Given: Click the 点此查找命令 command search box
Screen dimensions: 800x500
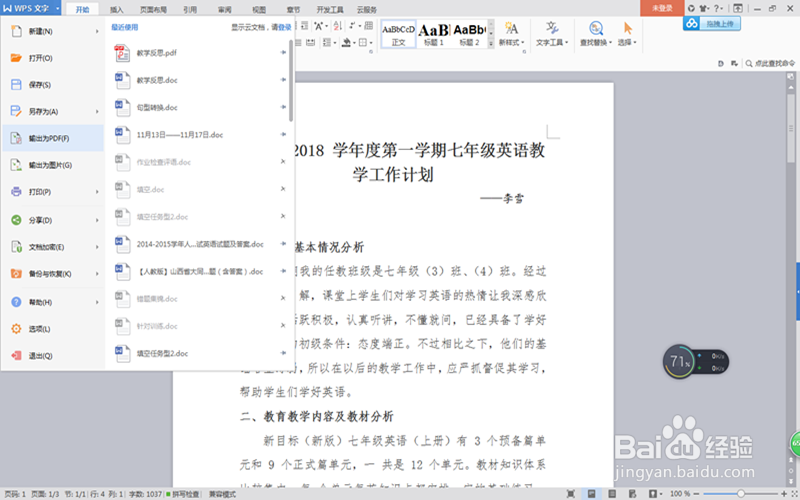Looking at the screenshot, I should (x=770, y=63).
